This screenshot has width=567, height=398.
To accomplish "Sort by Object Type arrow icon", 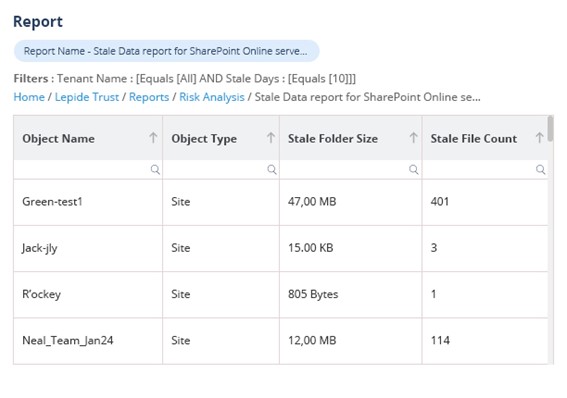I will [x=271, y=138].
